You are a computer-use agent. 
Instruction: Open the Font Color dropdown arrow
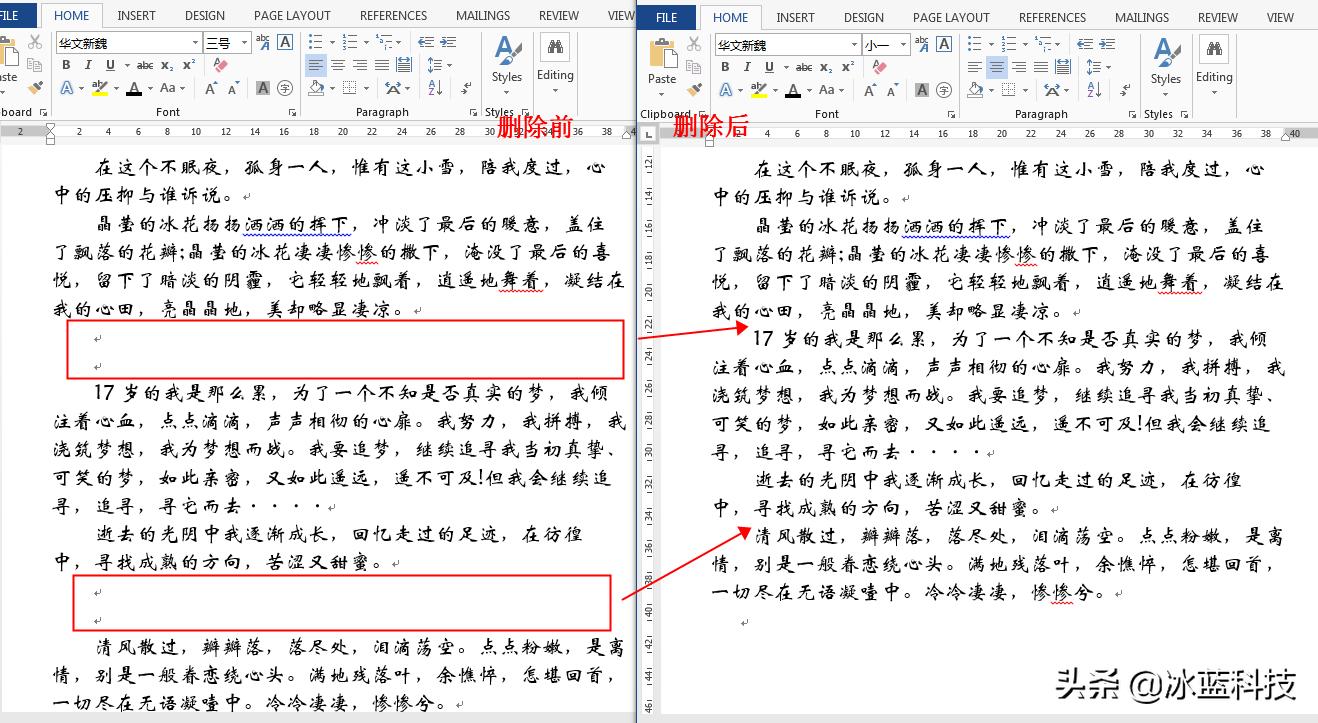(x=150, y=88)
